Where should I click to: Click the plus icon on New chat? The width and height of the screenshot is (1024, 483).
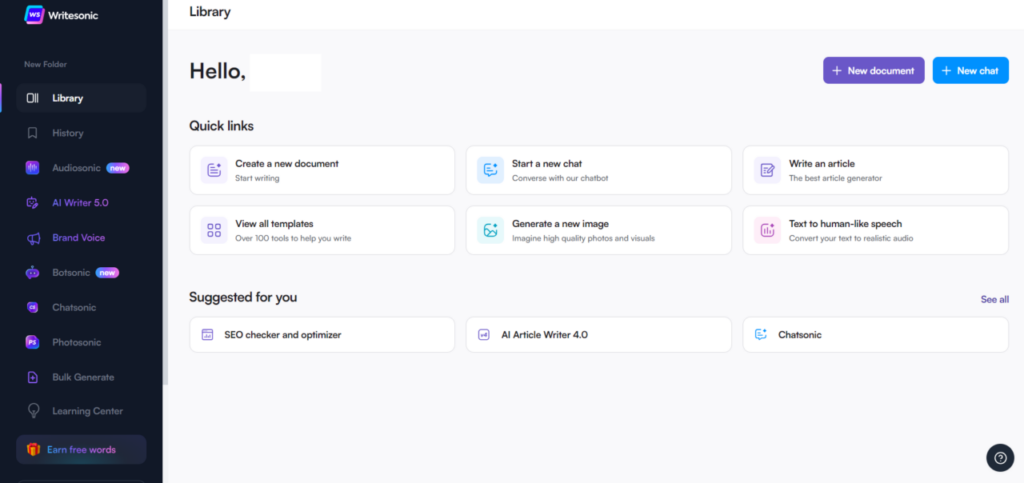click(946, 70)
